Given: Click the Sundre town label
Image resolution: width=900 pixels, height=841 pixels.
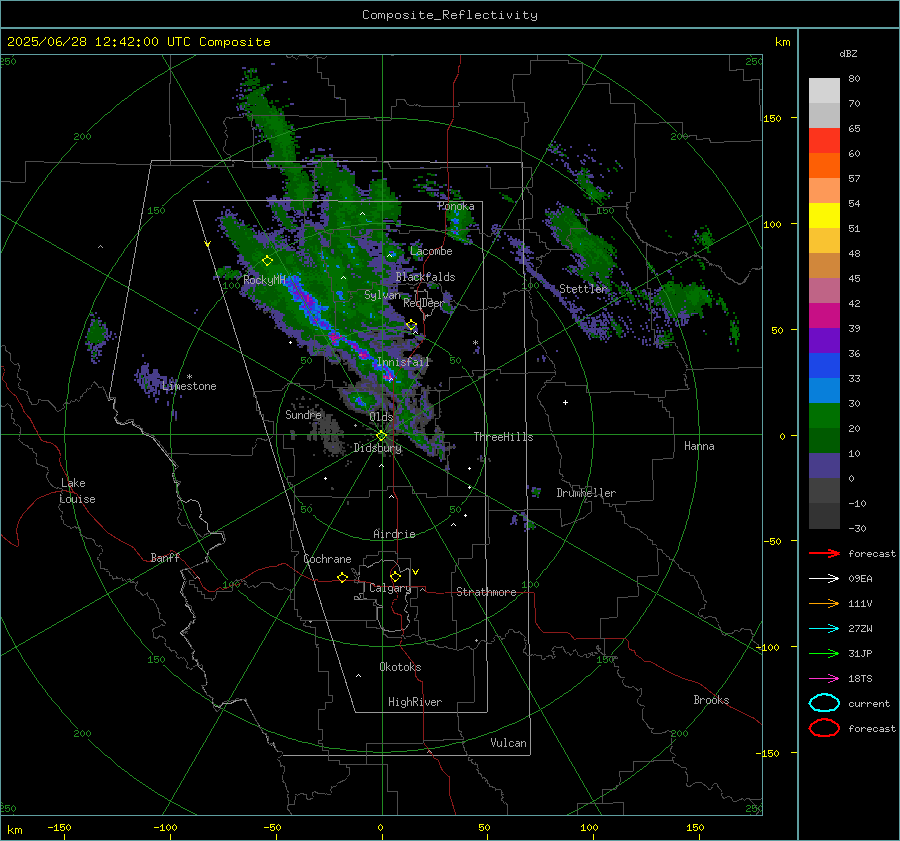Looking at the screenshot, I should [x=303, y=414].
